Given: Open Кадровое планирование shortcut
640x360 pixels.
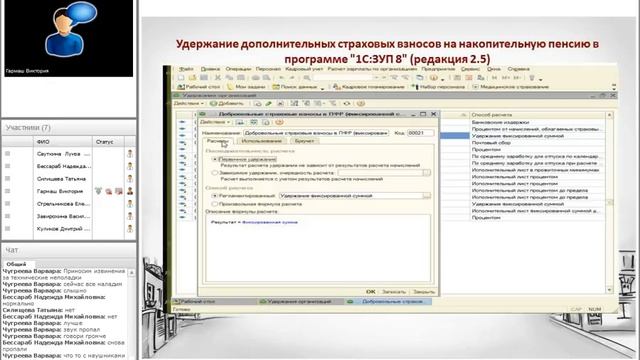Looking at the screenshot, I should 368,87.
